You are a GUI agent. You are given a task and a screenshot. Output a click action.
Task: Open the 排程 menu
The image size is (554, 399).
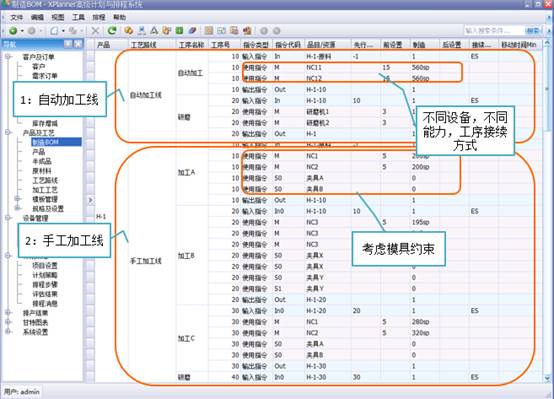point(99,17)
